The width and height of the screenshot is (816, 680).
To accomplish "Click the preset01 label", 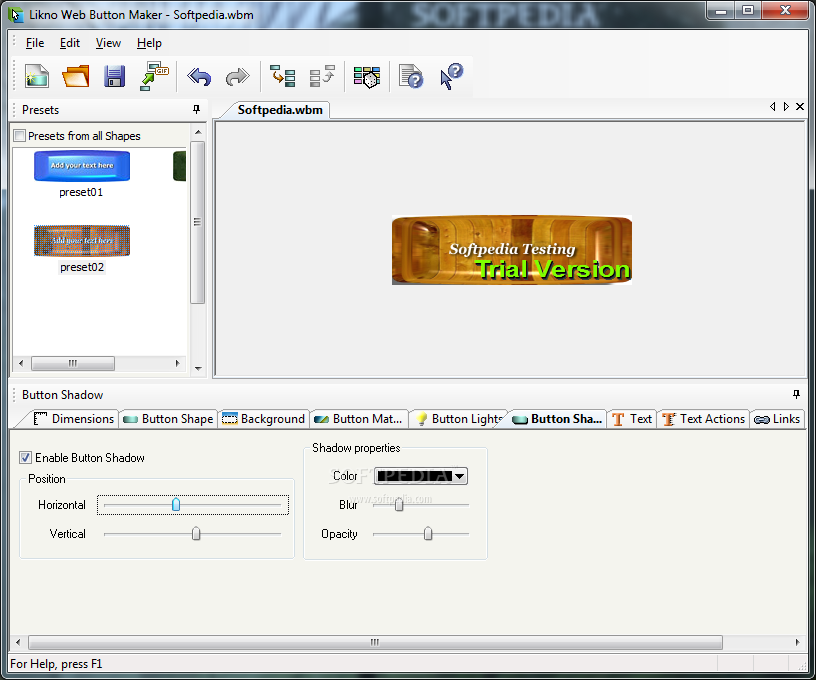I will [81, 193].
